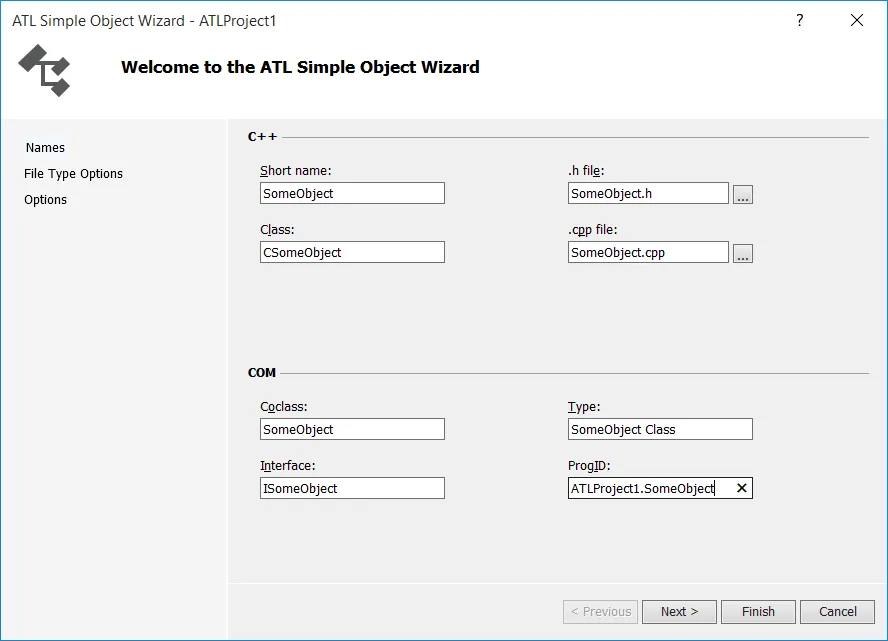This screenshot has height=641, width=888.
Task: Select the .cpp file text box
Action: tap(647, 253)
